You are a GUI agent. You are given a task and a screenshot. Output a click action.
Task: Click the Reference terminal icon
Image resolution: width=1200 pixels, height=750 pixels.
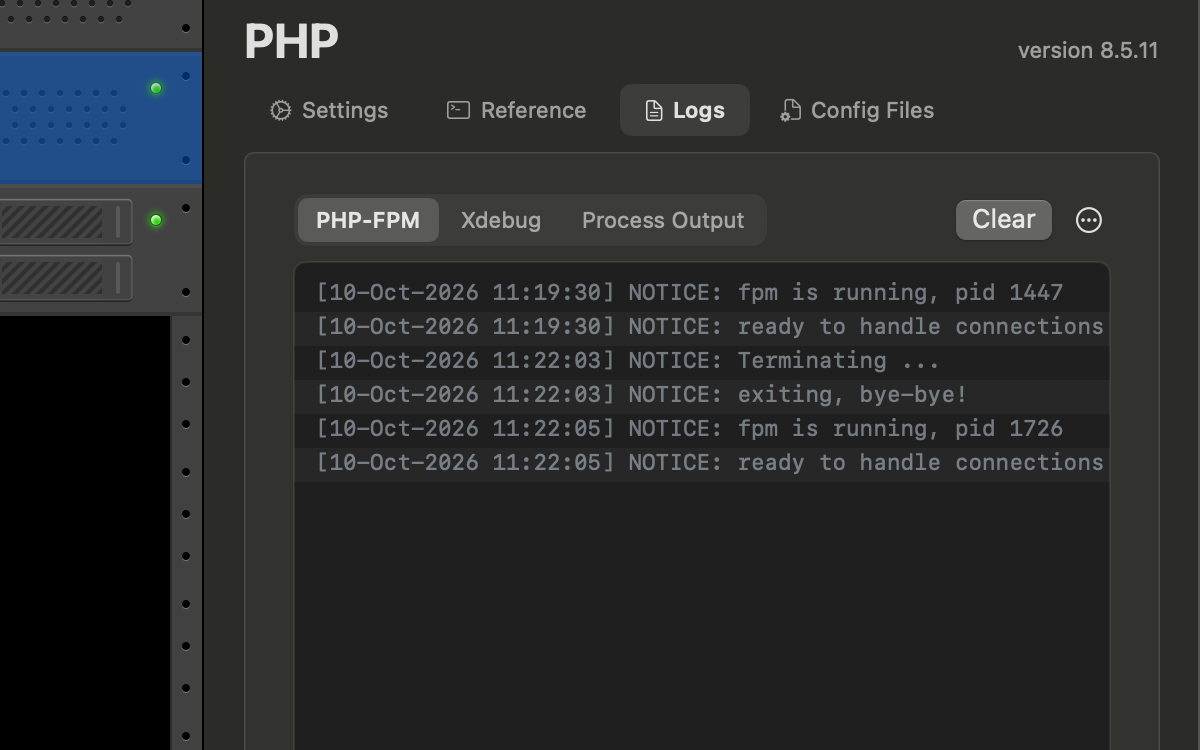click(458, 110)
